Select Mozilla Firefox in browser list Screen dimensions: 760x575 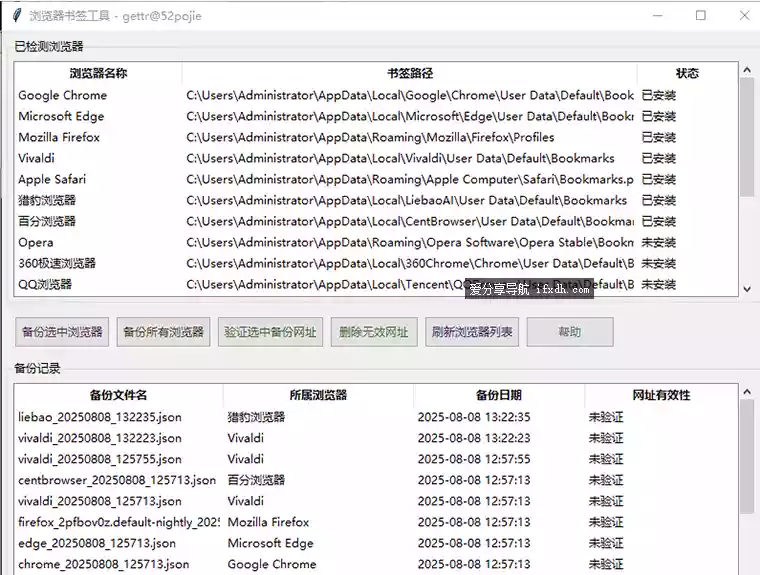(59, 138)
